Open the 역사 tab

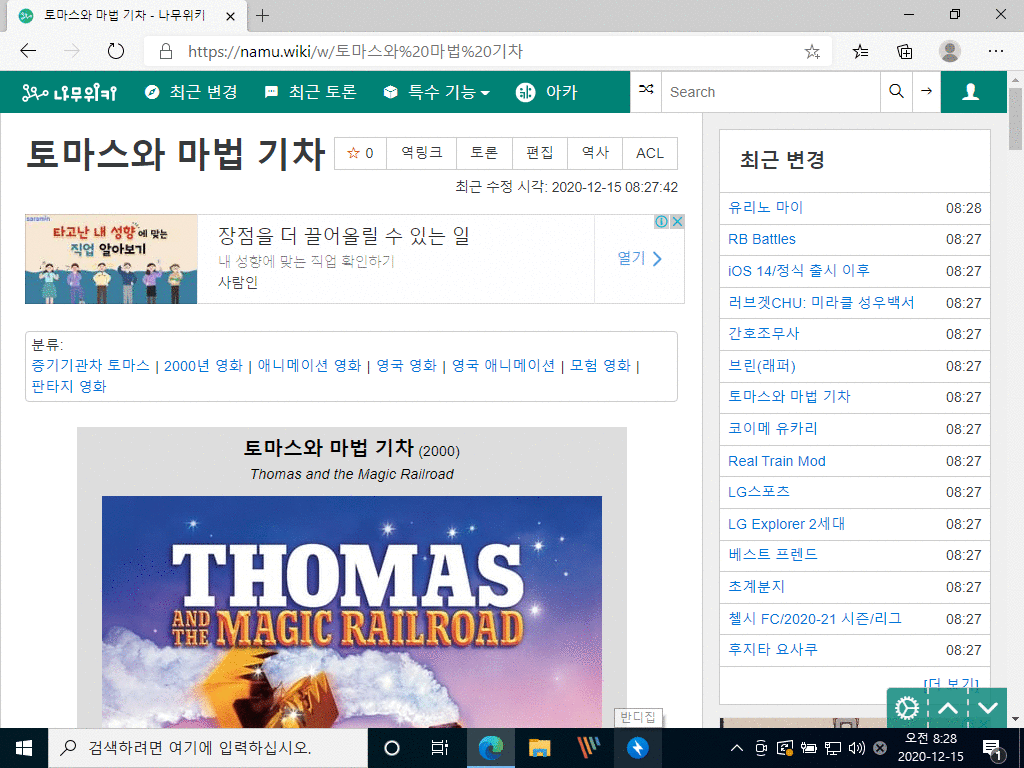click(x=595, y=153)
